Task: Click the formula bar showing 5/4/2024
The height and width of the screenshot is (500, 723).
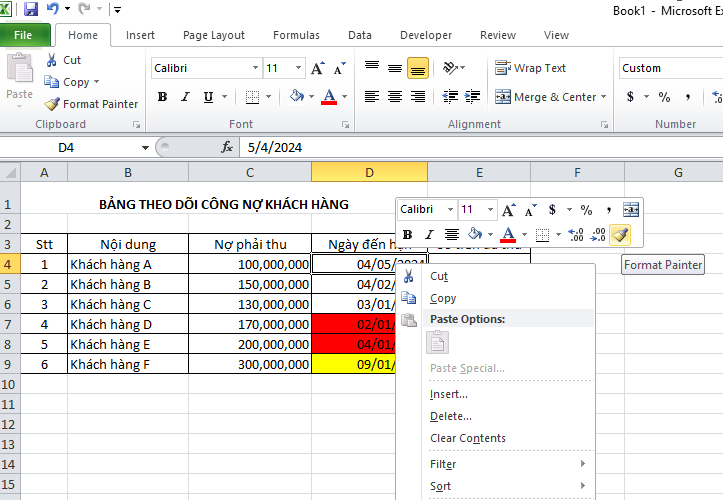Action: click(481, 148)
